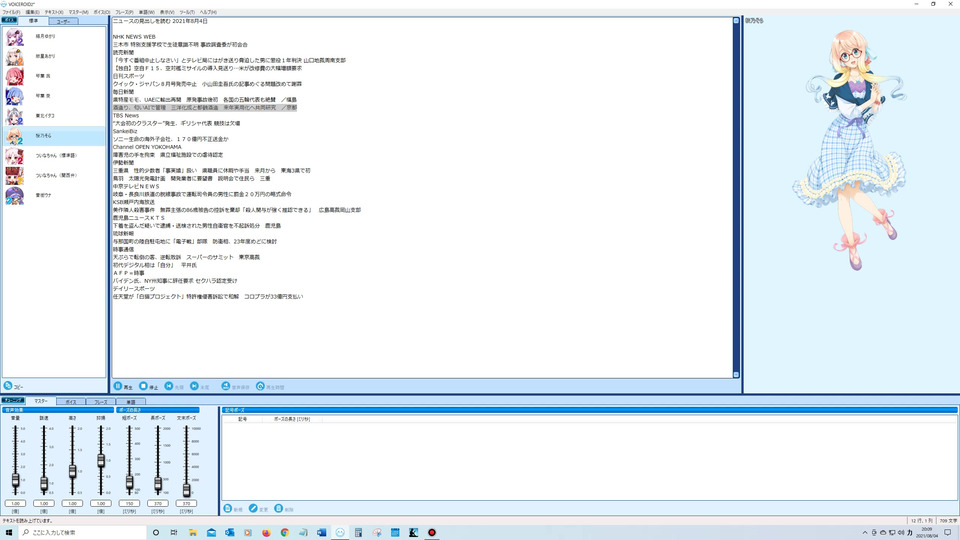Click the taskbar search box
960x540 pixels.
[x=83, y=533]
